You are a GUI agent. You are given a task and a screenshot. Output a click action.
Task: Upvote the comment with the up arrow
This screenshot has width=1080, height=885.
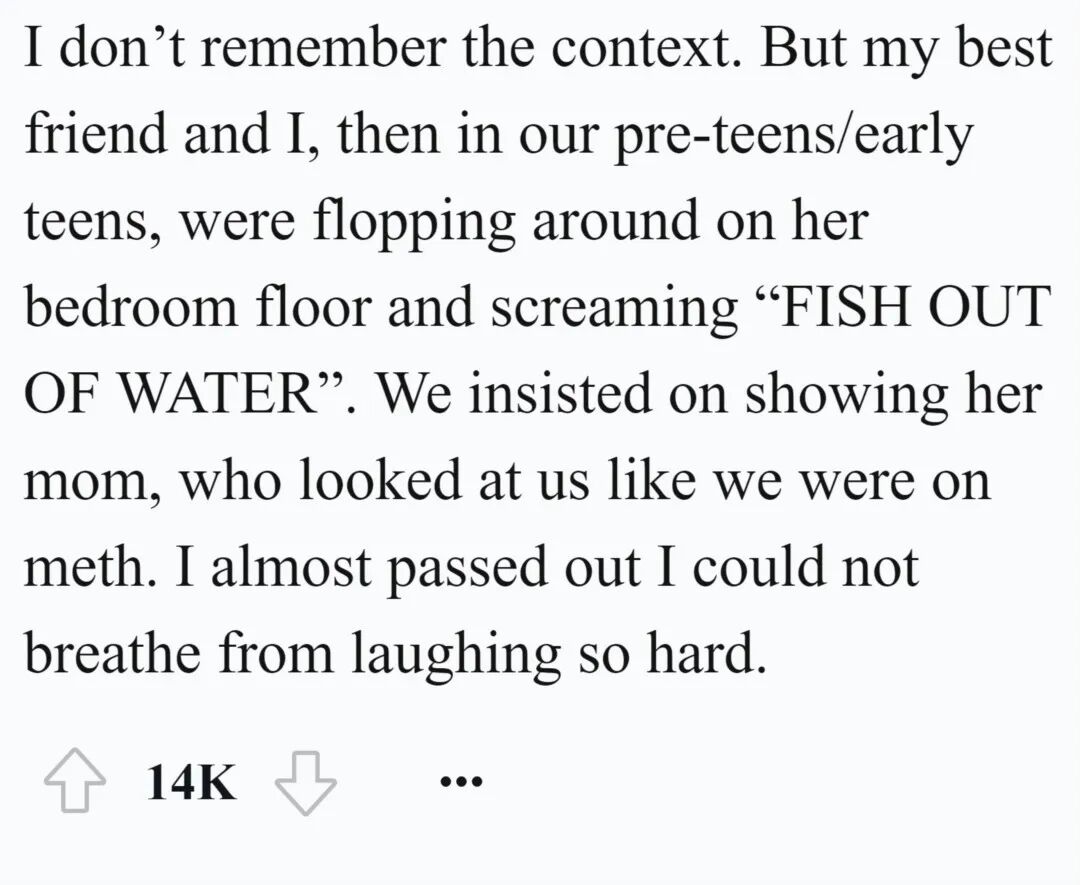coord(74,781)
